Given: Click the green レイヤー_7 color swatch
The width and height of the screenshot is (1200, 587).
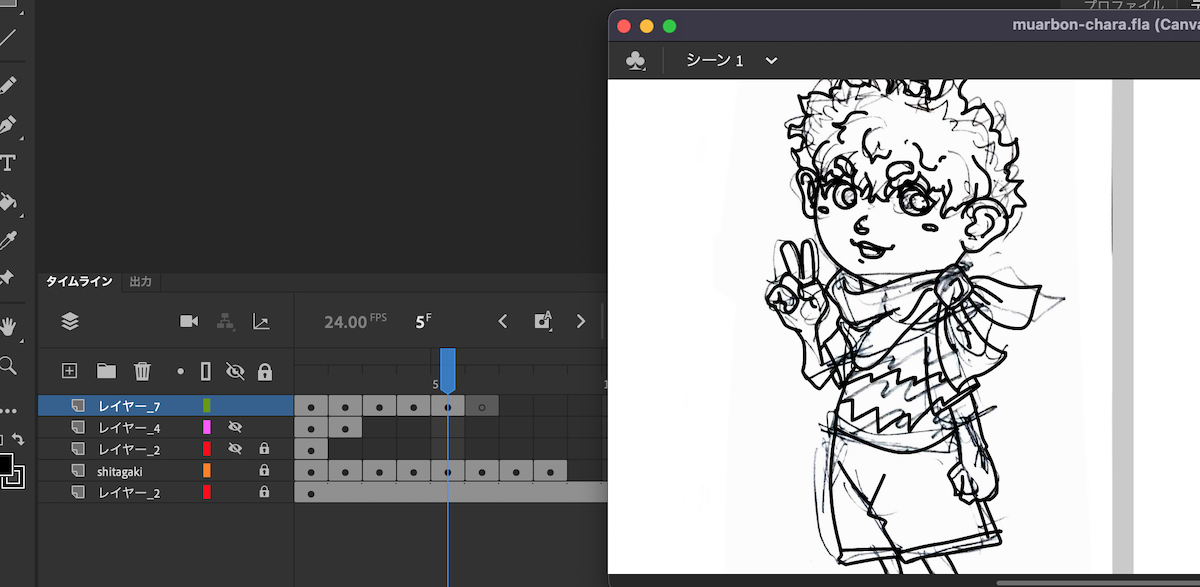Looking at the screenshot, I should coord(207,406).
